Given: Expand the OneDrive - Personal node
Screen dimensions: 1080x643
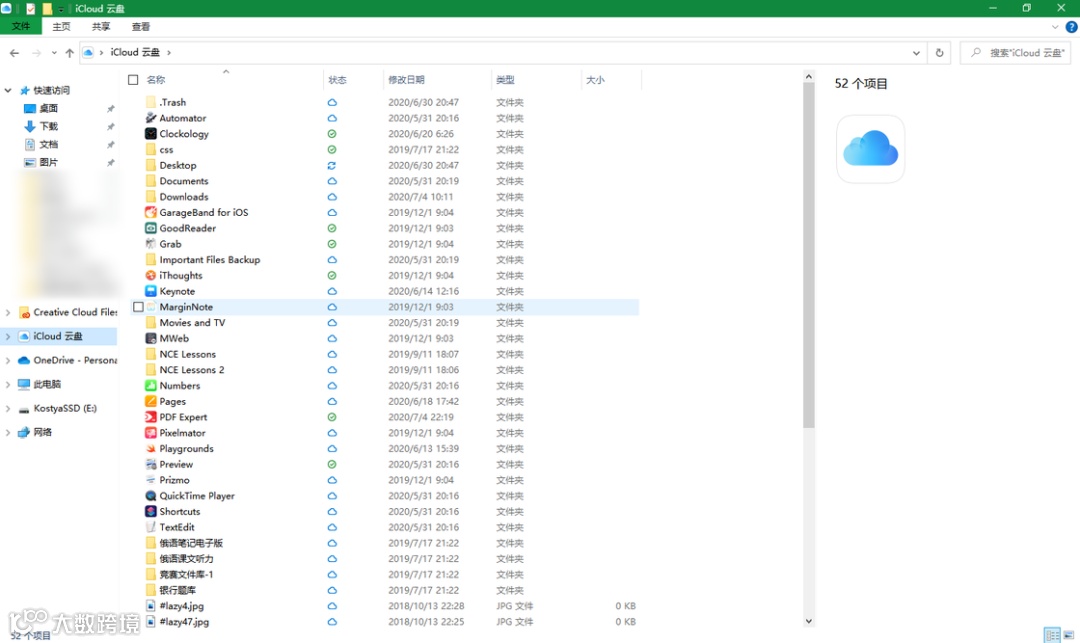Looking at the screenshot, I should click(8, 360).
